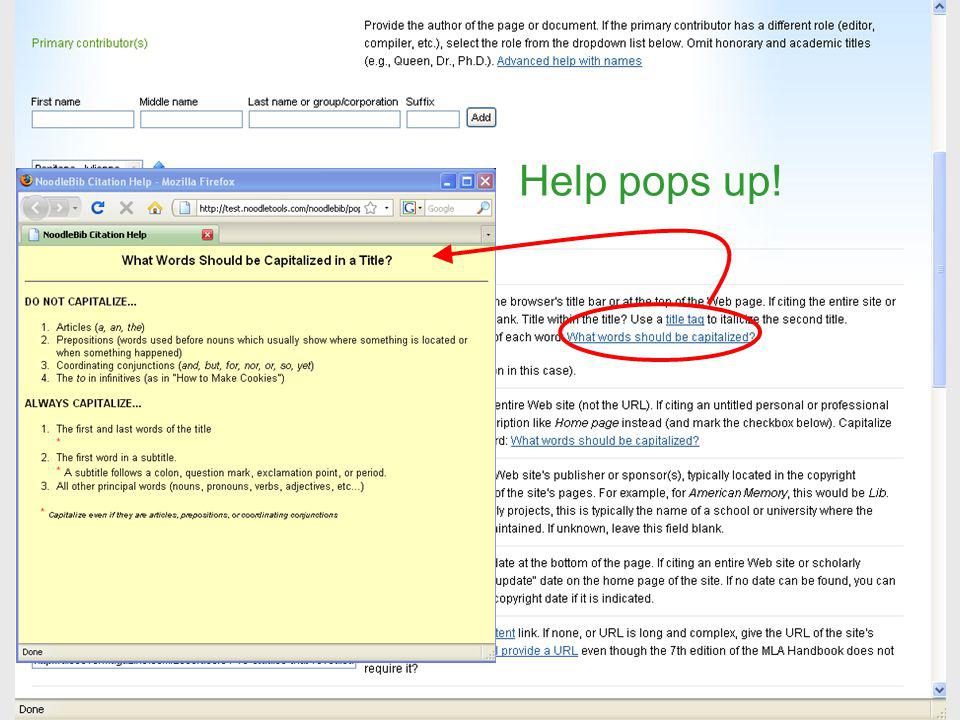Click the main page scrollbar up arrow

(940, 7)
